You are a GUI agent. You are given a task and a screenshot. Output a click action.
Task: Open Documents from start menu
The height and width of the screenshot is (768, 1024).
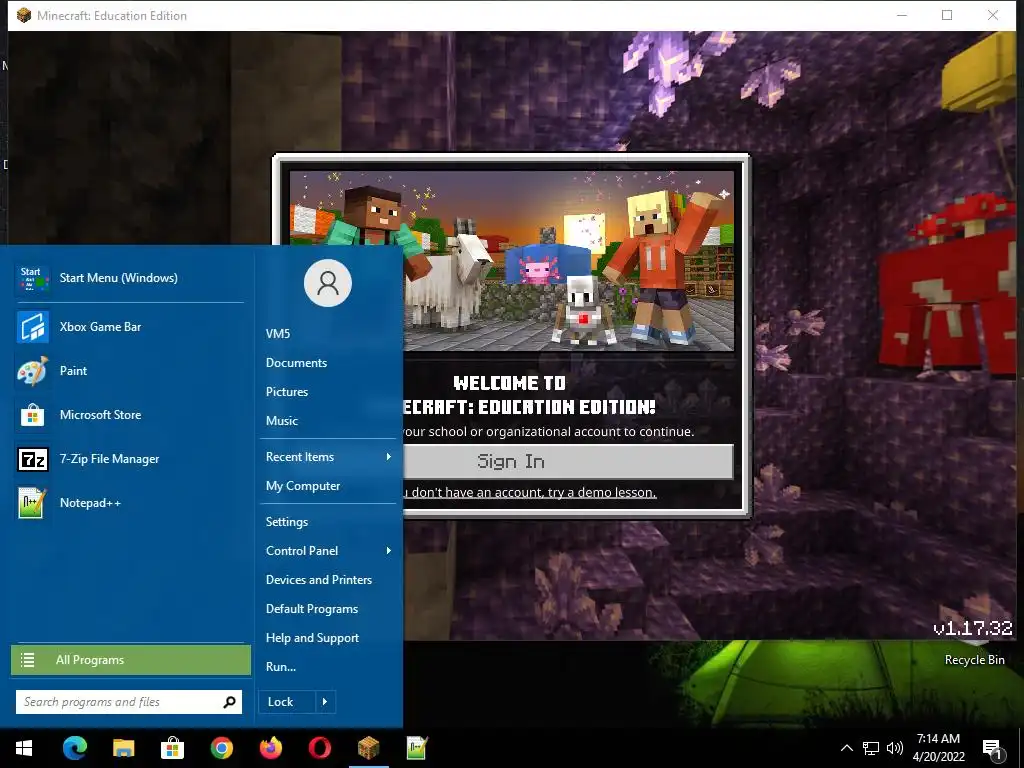pos(296,362)
